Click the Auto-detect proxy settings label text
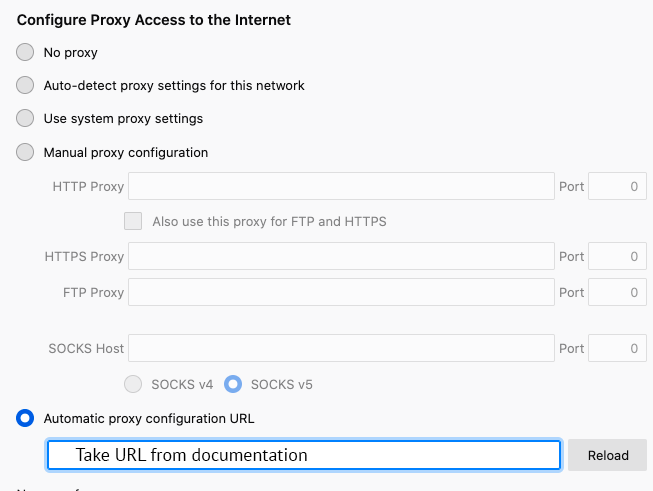Screen dimensions: 653x491 coord(174,85)
